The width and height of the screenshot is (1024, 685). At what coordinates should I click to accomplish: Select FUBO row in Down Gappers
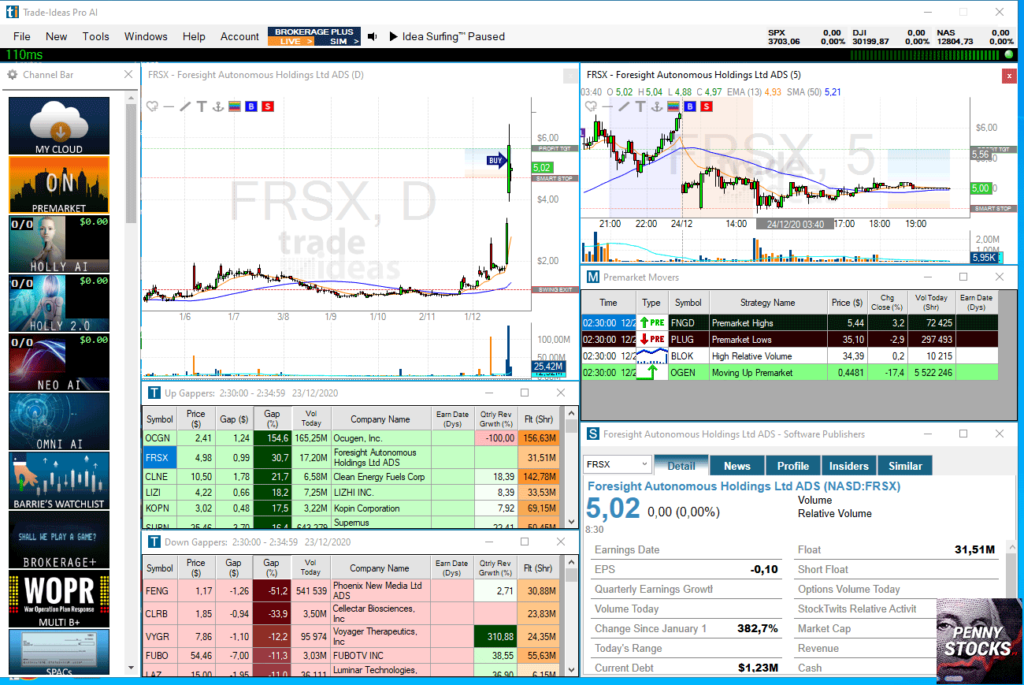351,656
